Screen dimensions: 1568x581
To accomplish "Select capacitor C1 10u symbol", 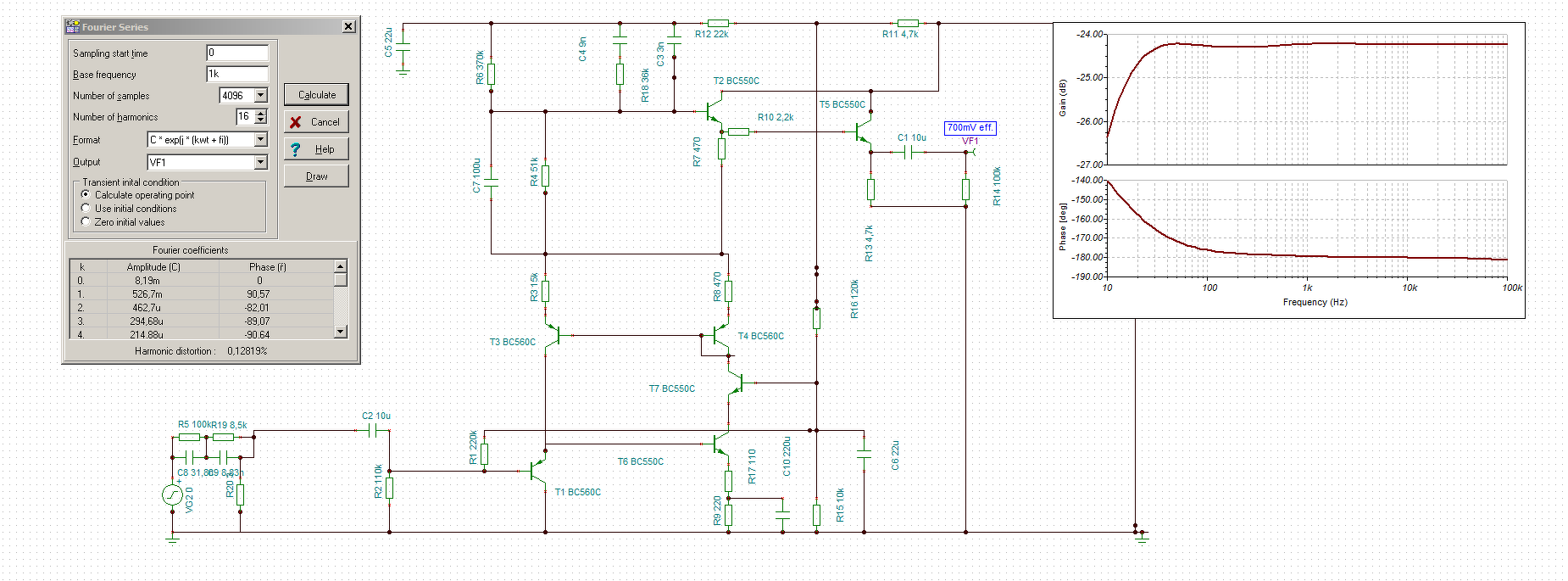I will 908,153.
